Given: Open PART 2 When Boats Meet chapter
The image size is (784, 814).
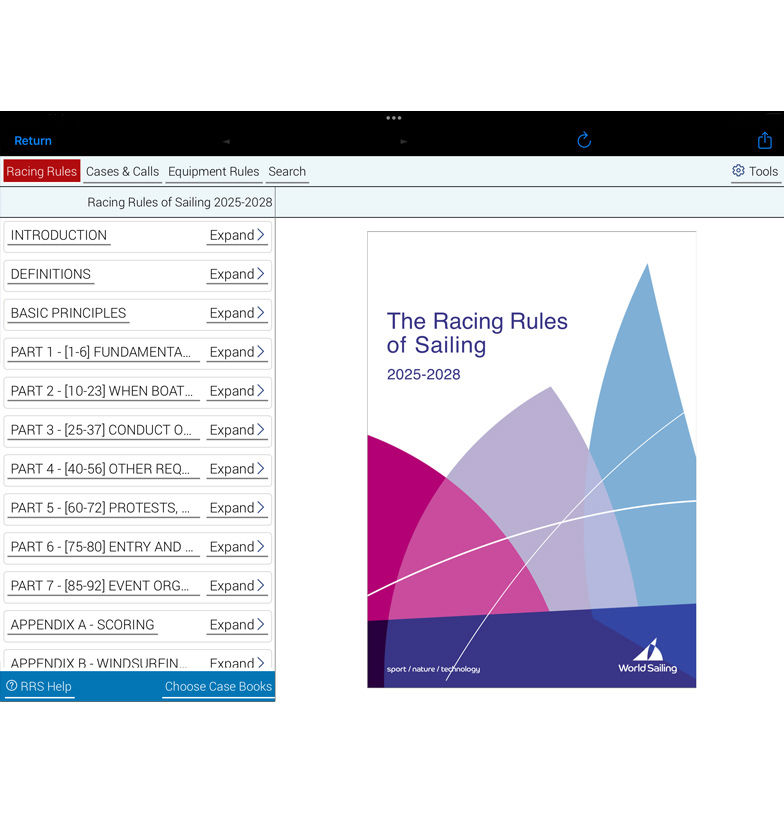Looking at the screenshot, I should pyautogui.click(x=102, y=391).
